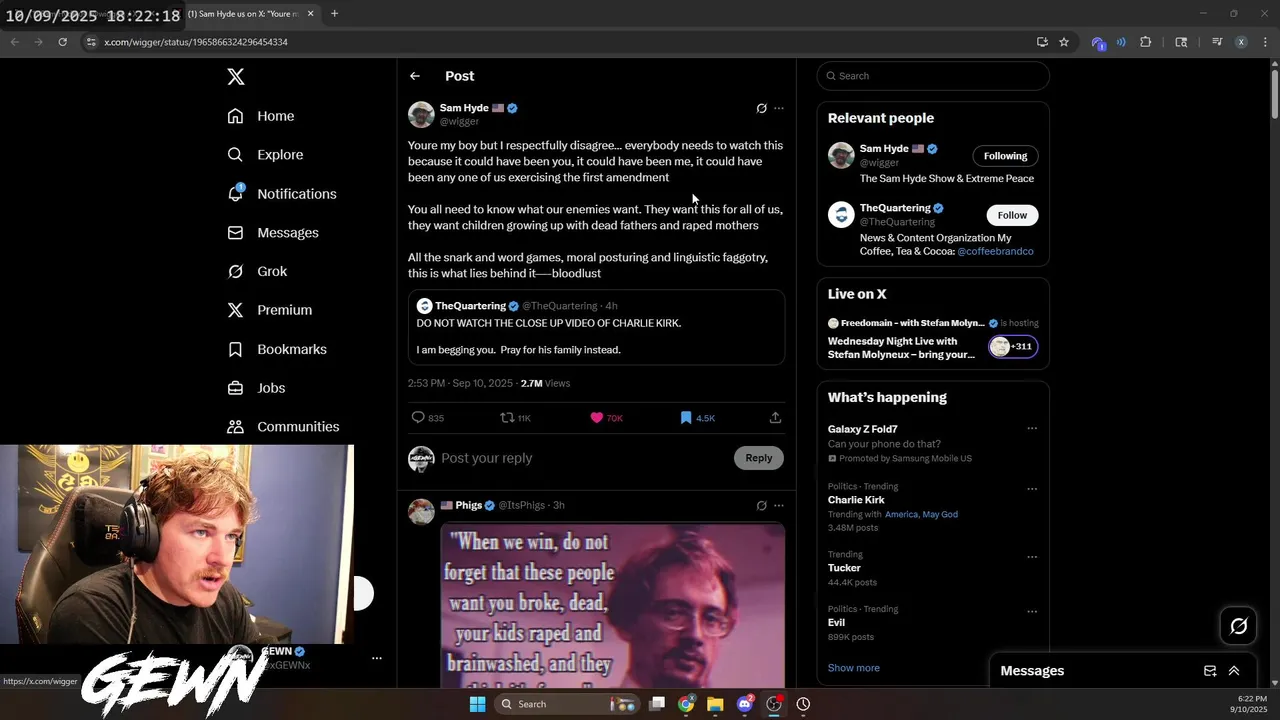Open Discord from the taskbar
Viewport: 1280px width, 720px height.
(744, 704)
